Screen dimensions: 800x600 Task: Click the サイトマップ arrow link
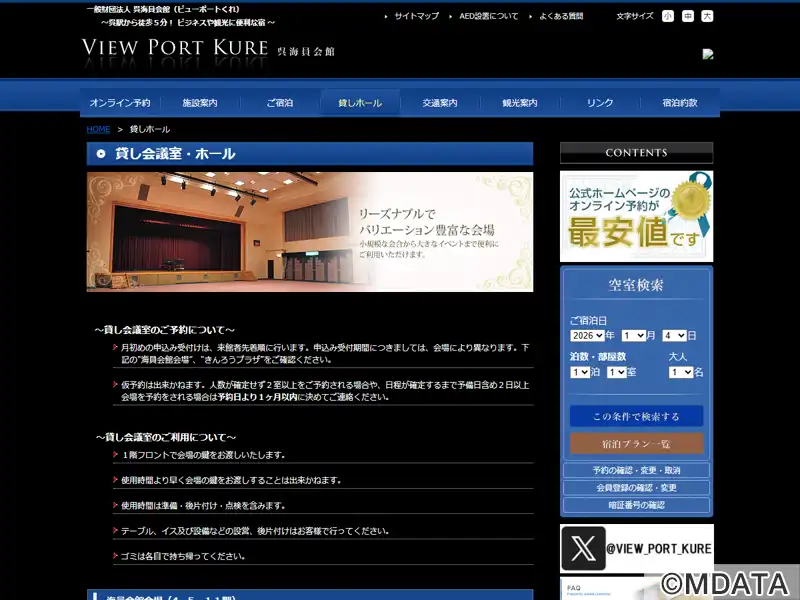pos(411,16)
